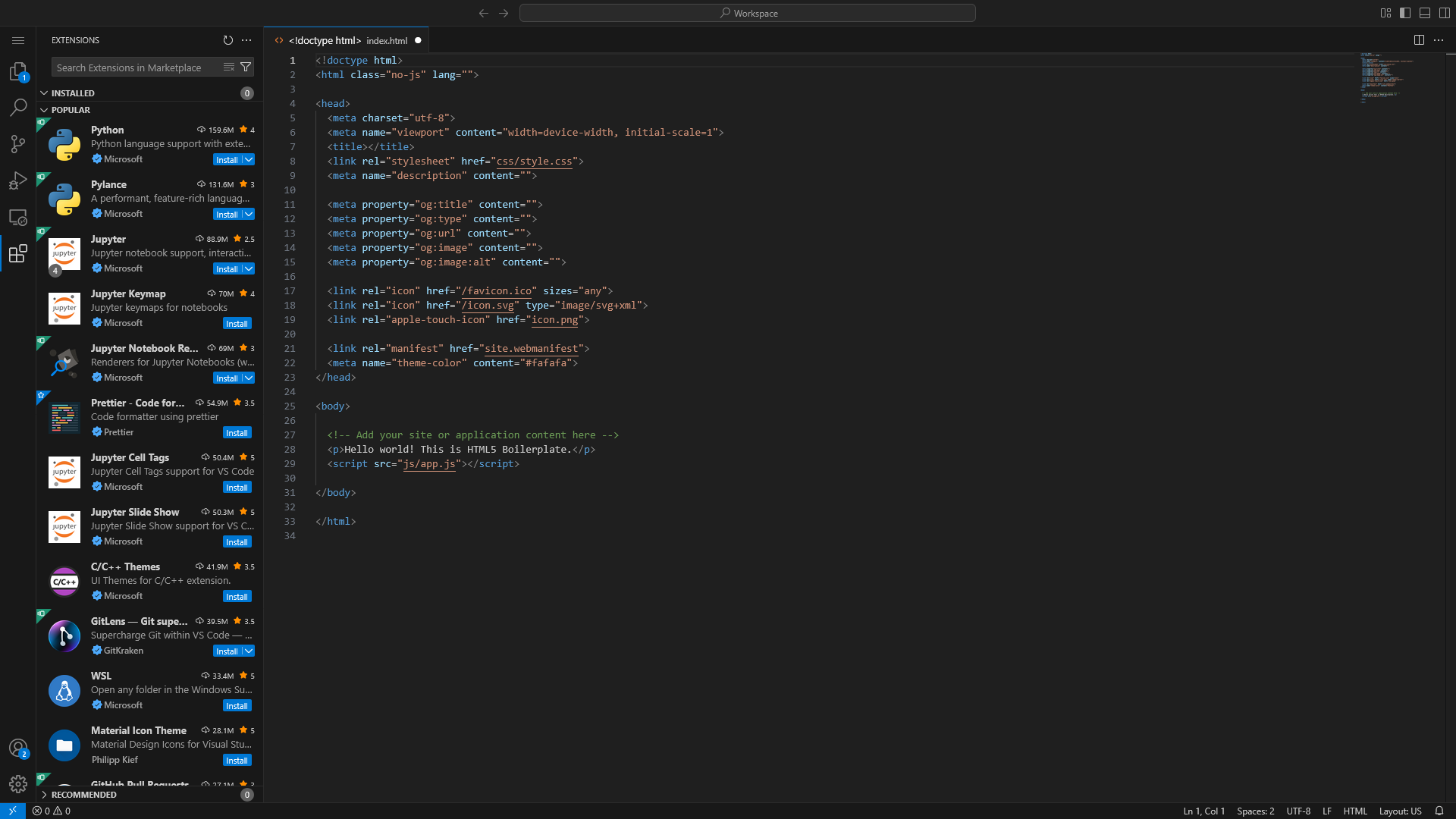This screenshot has height=819, width=1456.
Task: Open the extension filter funnel
Action: pyautogui.click(x=246, y=67)
